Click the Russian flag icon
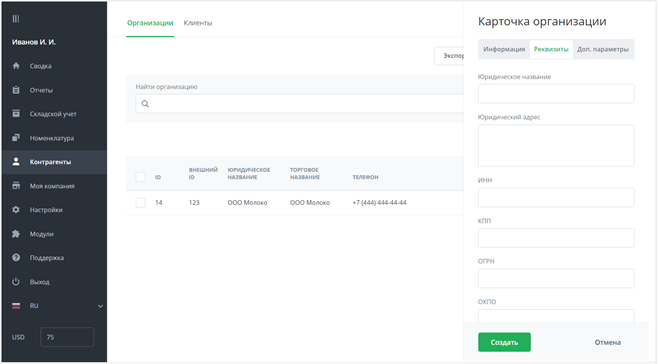 coord(16,306)
